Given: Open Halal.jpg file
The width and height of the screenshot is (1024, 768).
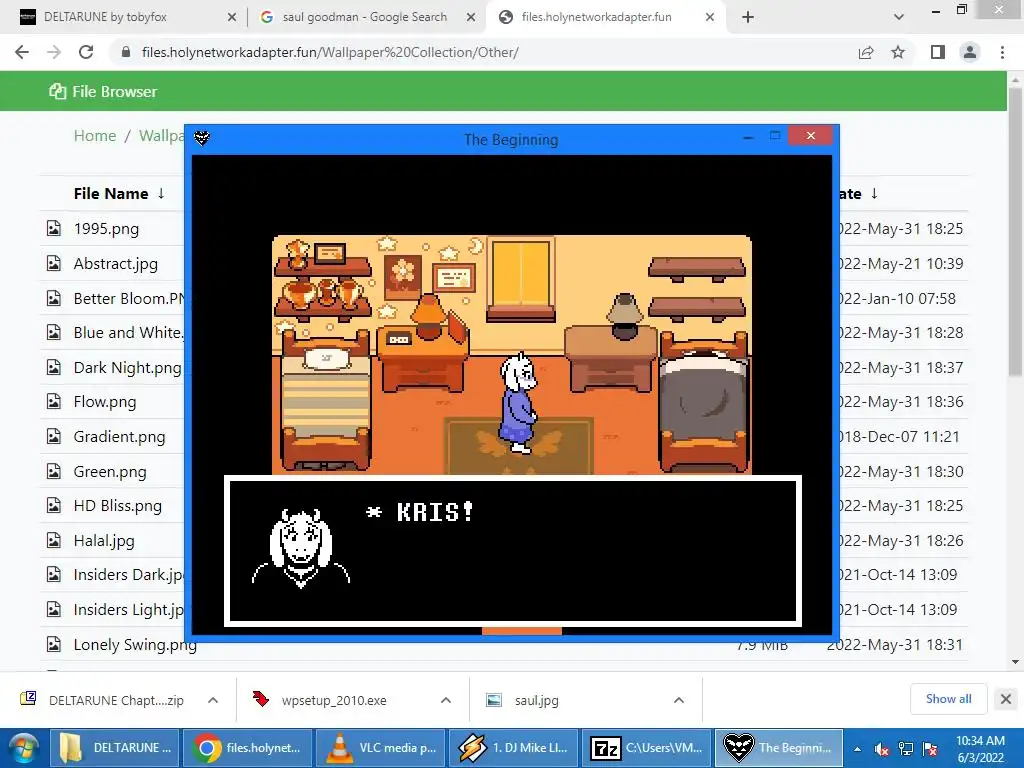Looking at the screenshot, I should 104,541.
